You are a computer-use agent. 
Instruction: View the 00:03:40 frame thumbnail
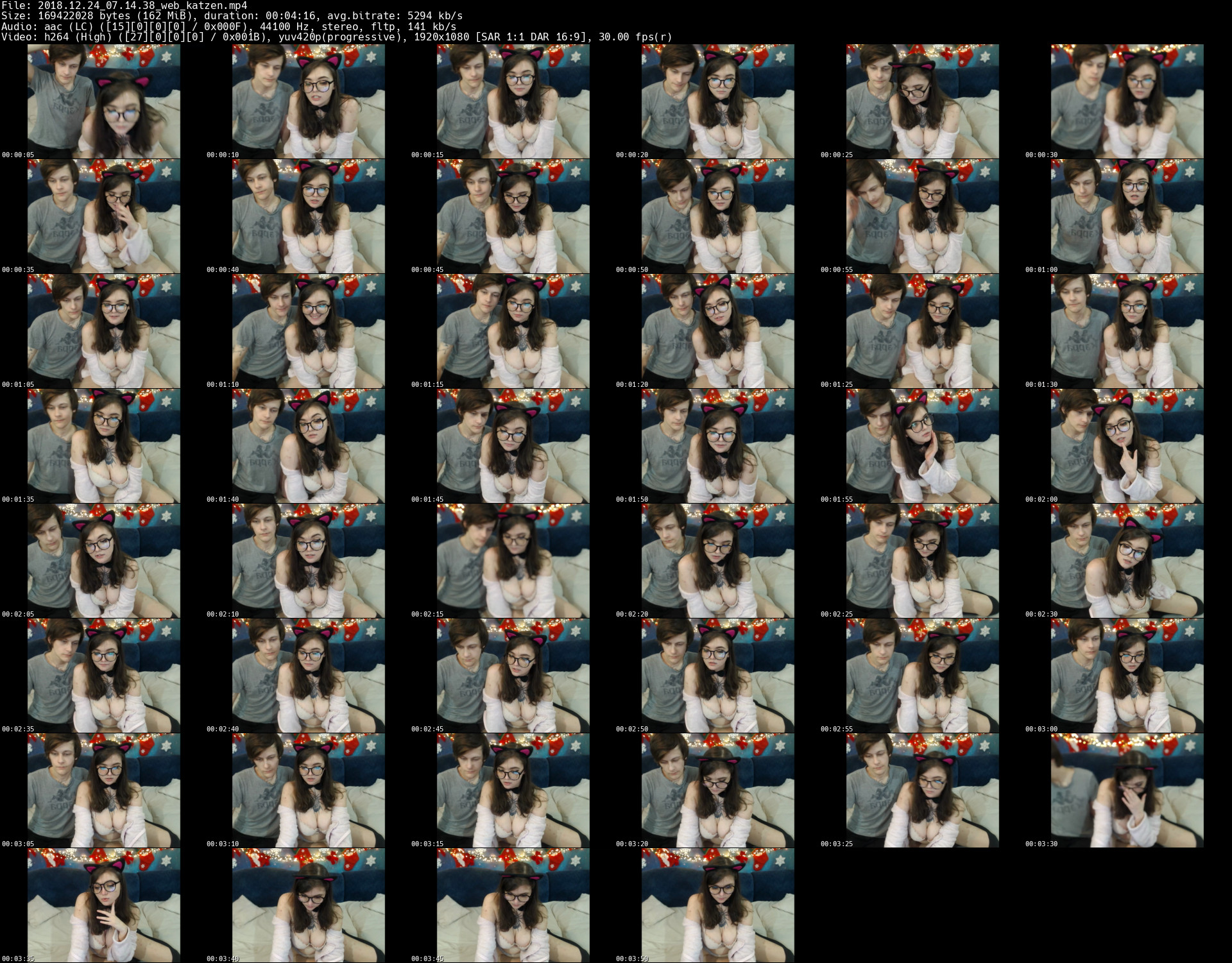308,905
